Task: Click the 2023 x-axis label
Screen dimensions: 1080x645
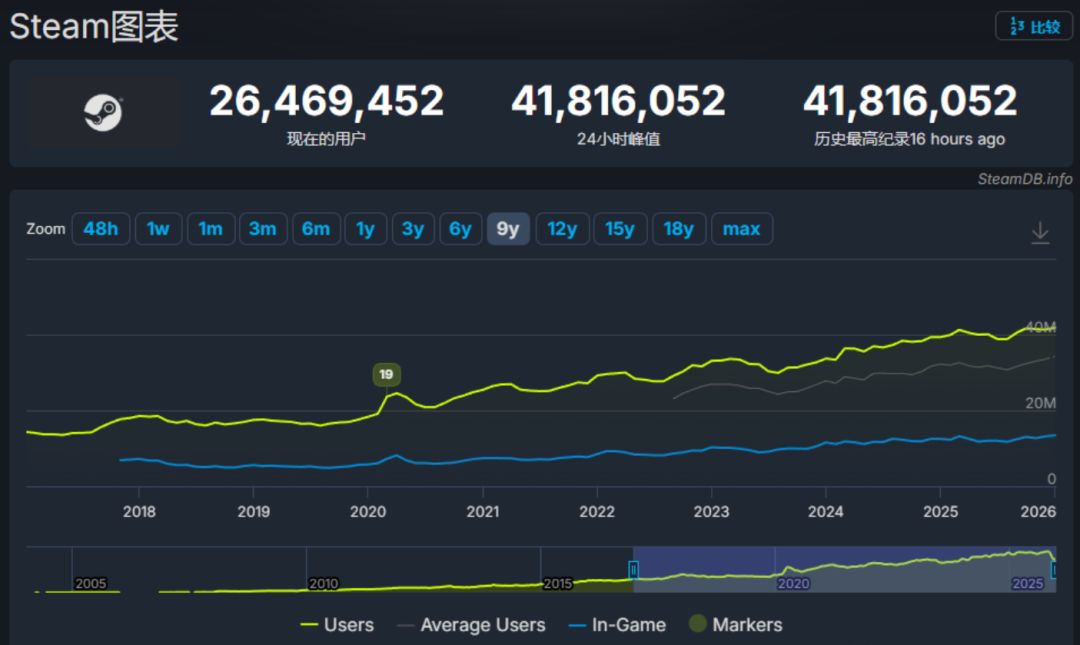Action: pyautogui.click(x=712, y=511)
